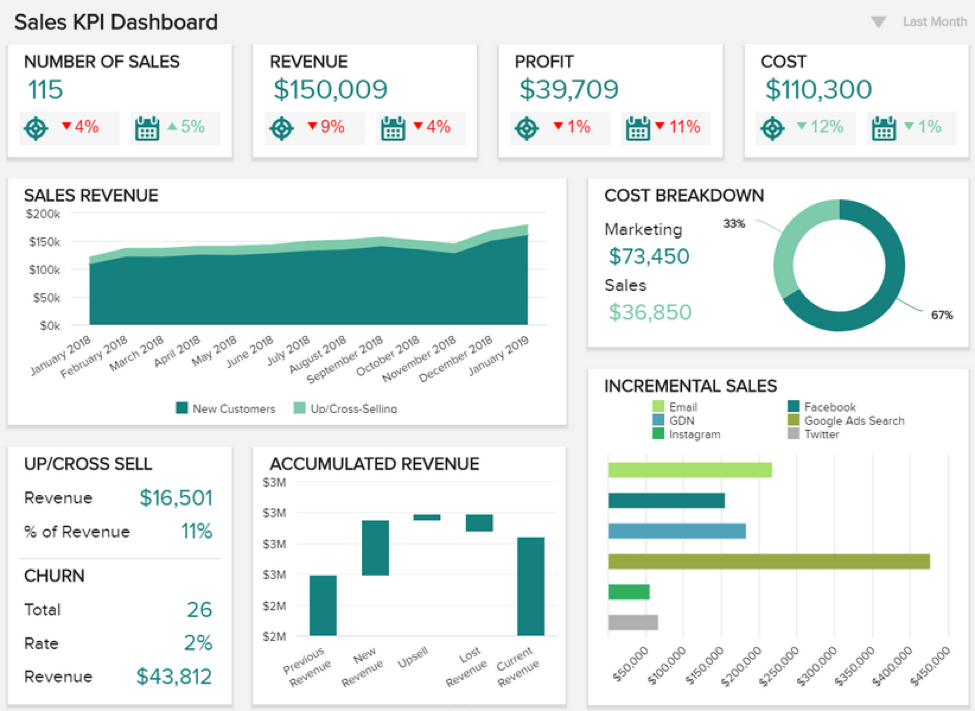This screenshot has height=711, width=975.
Task: Open the Last Month filter dropdown arrow
Action: (x=878, y=22)
